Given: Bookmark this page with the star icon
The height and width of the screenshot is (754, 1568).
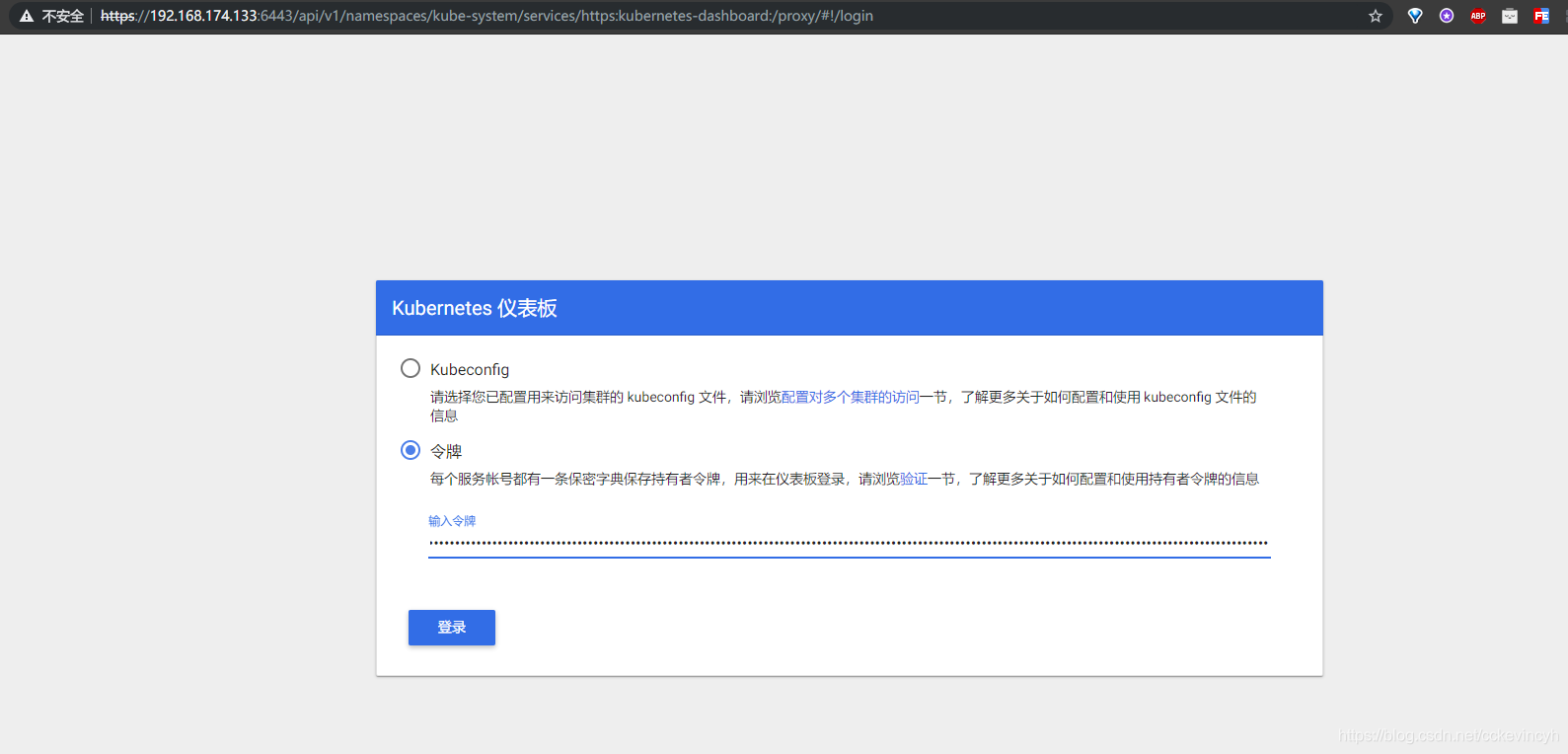Looking at the screenshot, I should pos(1376,16).
